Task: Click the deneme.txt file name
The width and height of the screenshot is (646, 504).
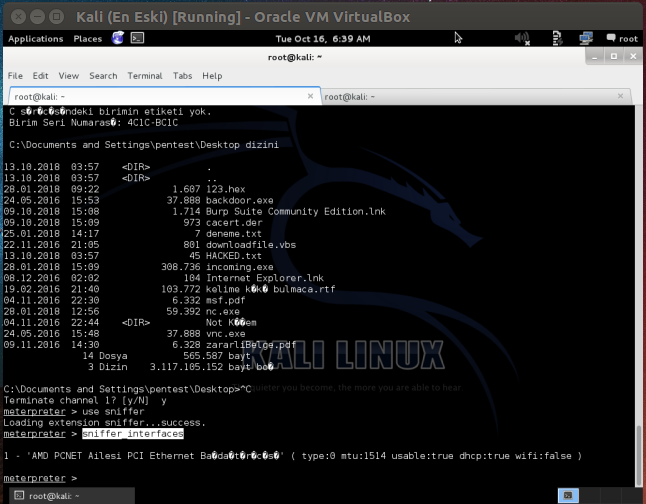Action: 234,234
